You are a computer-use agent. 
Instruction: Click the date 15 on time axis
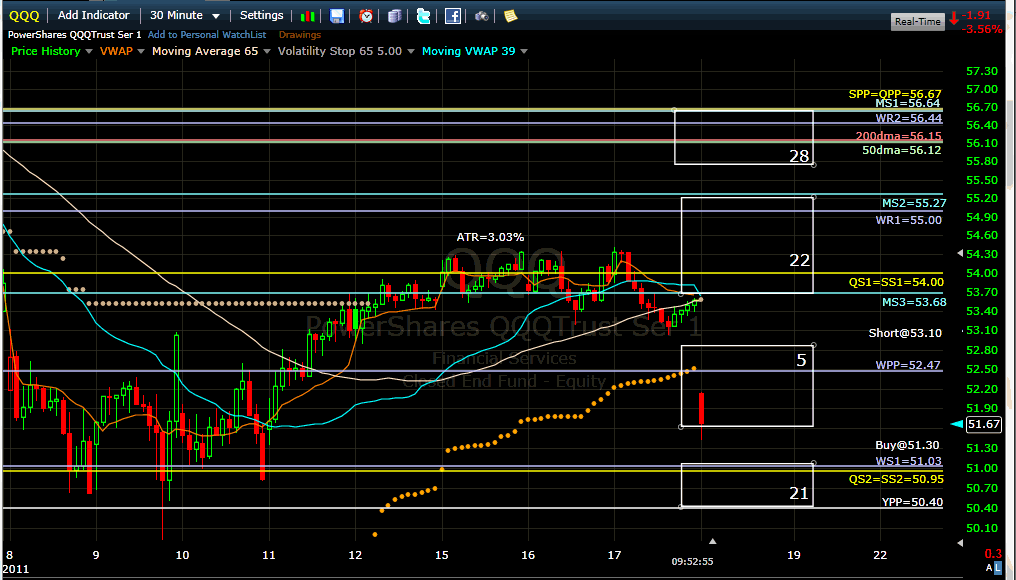[x=441, y=555]
